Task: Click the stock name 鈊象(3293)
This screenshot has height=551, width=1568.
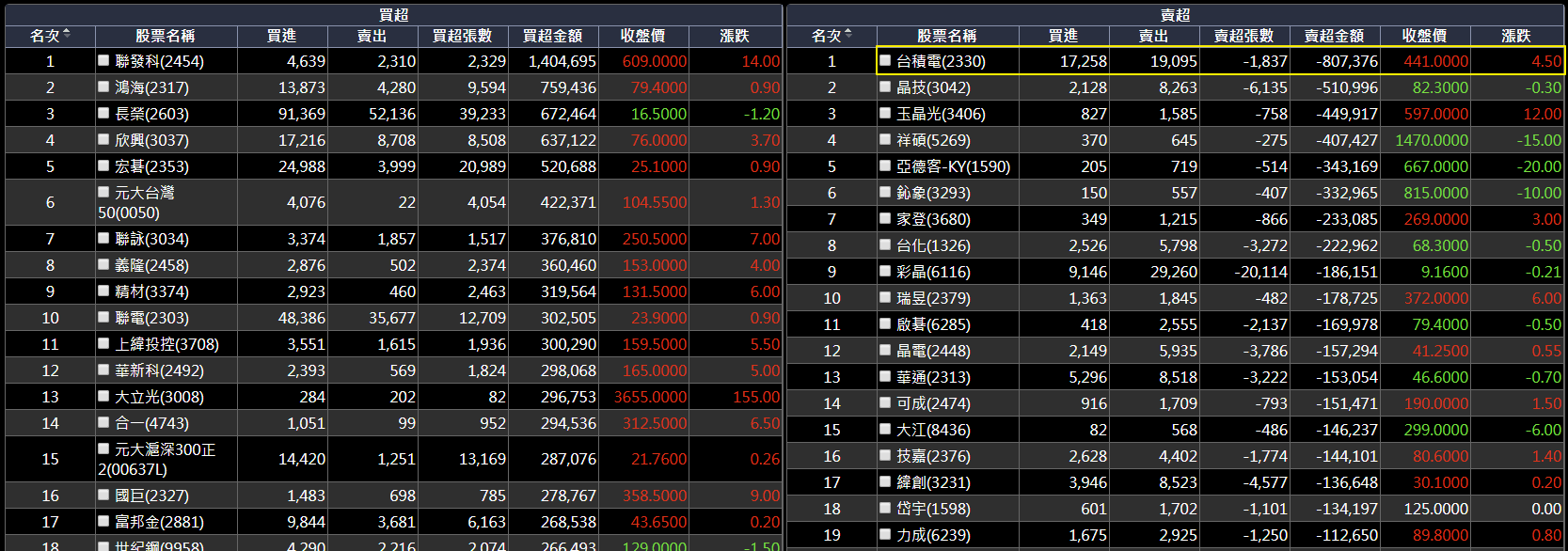Action: click(933, 193)
